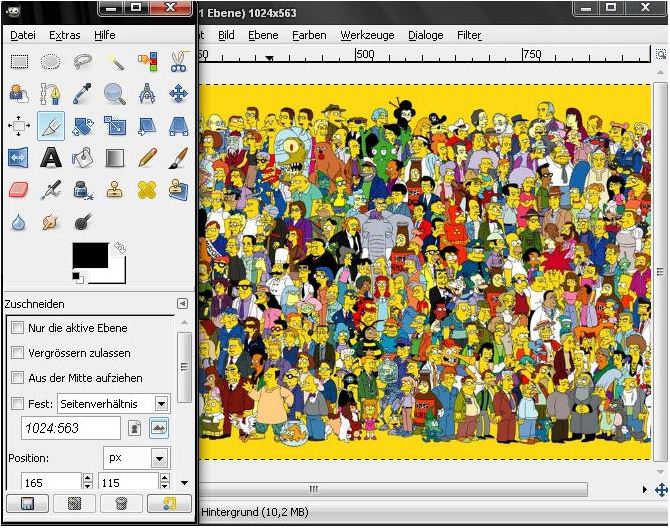Choose the Smudge finger tool
This screenshot has width=670, height=528.
click(x=50, y=222)
